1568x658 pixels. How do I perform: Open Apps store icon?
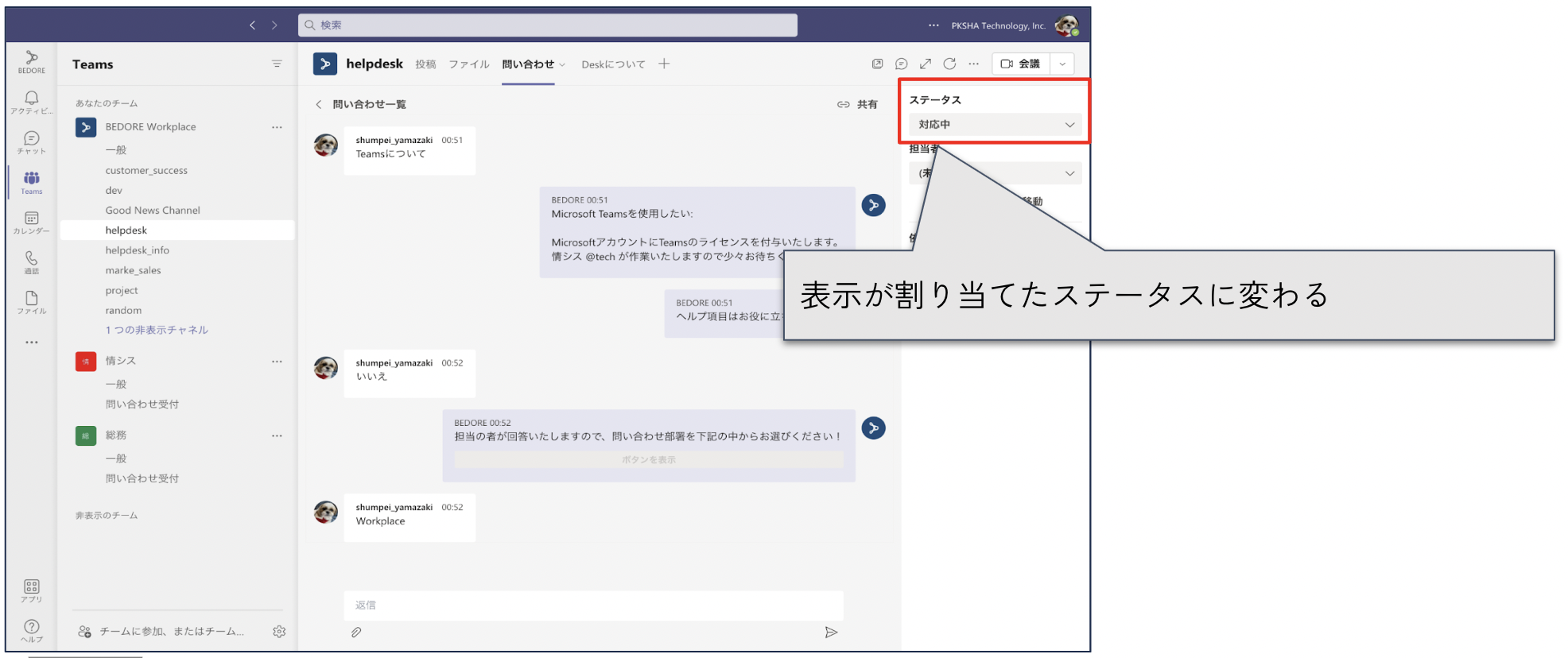[x=32, y=590]
